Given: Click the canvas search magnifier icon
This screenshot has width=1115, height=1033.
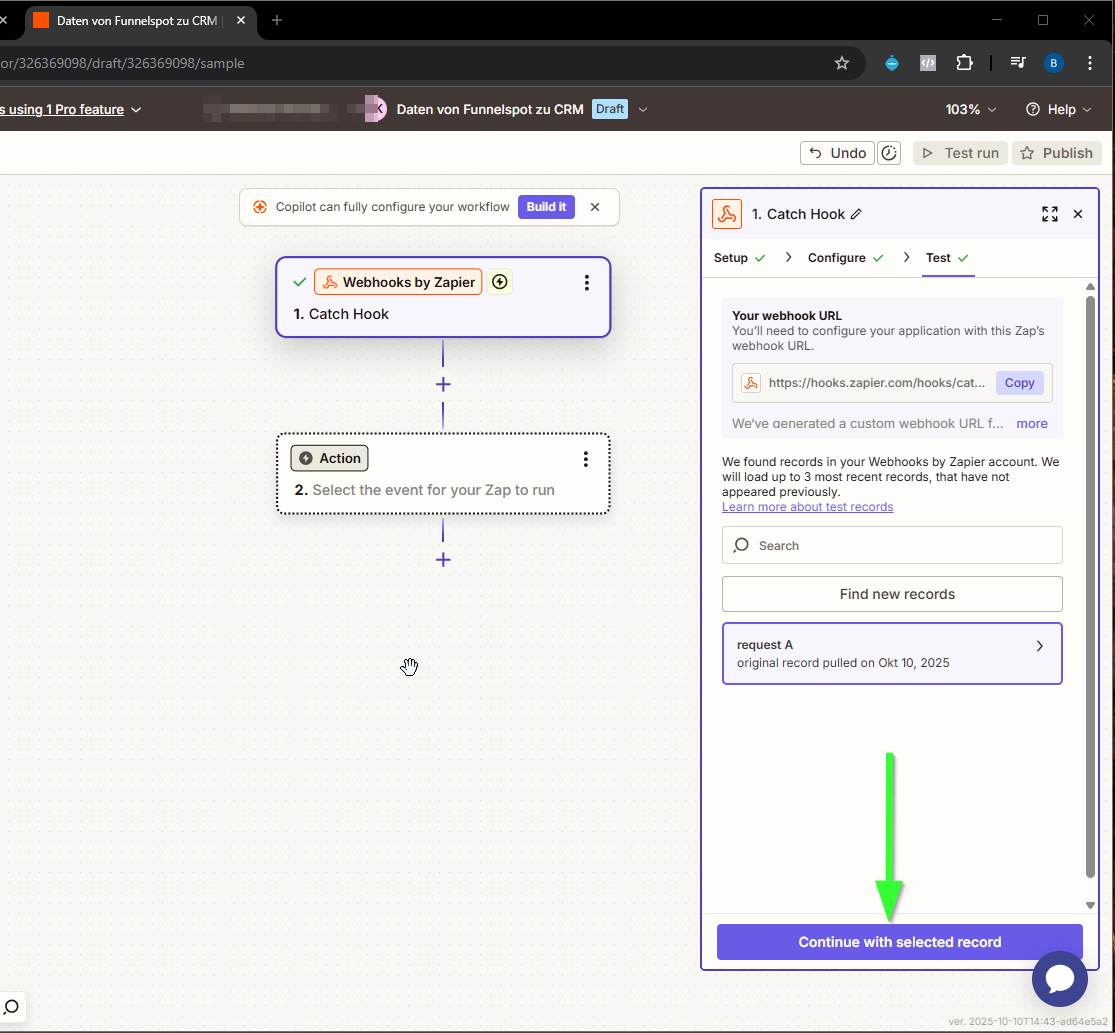Looking at the screenshot, I should (x=11, y=1007).
